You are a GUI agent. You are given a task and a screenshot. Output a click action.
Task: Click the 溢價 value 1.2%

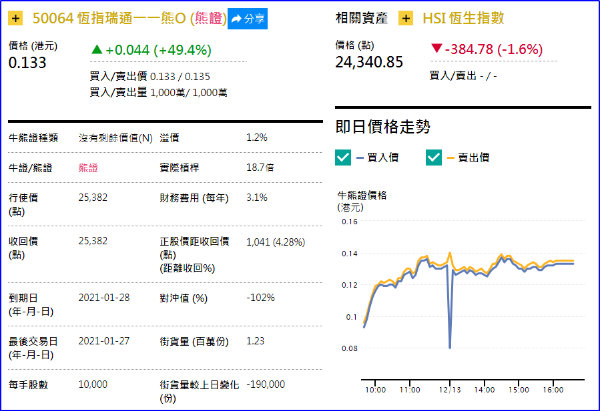click(257, 137)
